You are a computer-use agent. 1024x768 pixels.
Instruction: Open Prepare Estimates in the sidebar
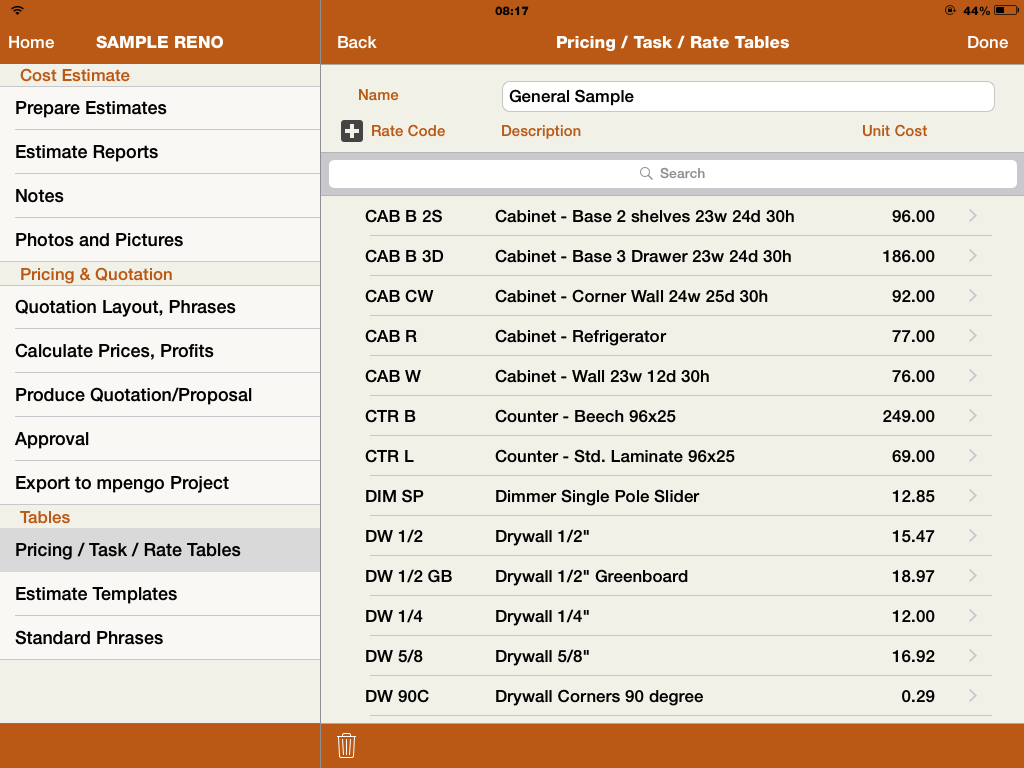click(91, 108)
